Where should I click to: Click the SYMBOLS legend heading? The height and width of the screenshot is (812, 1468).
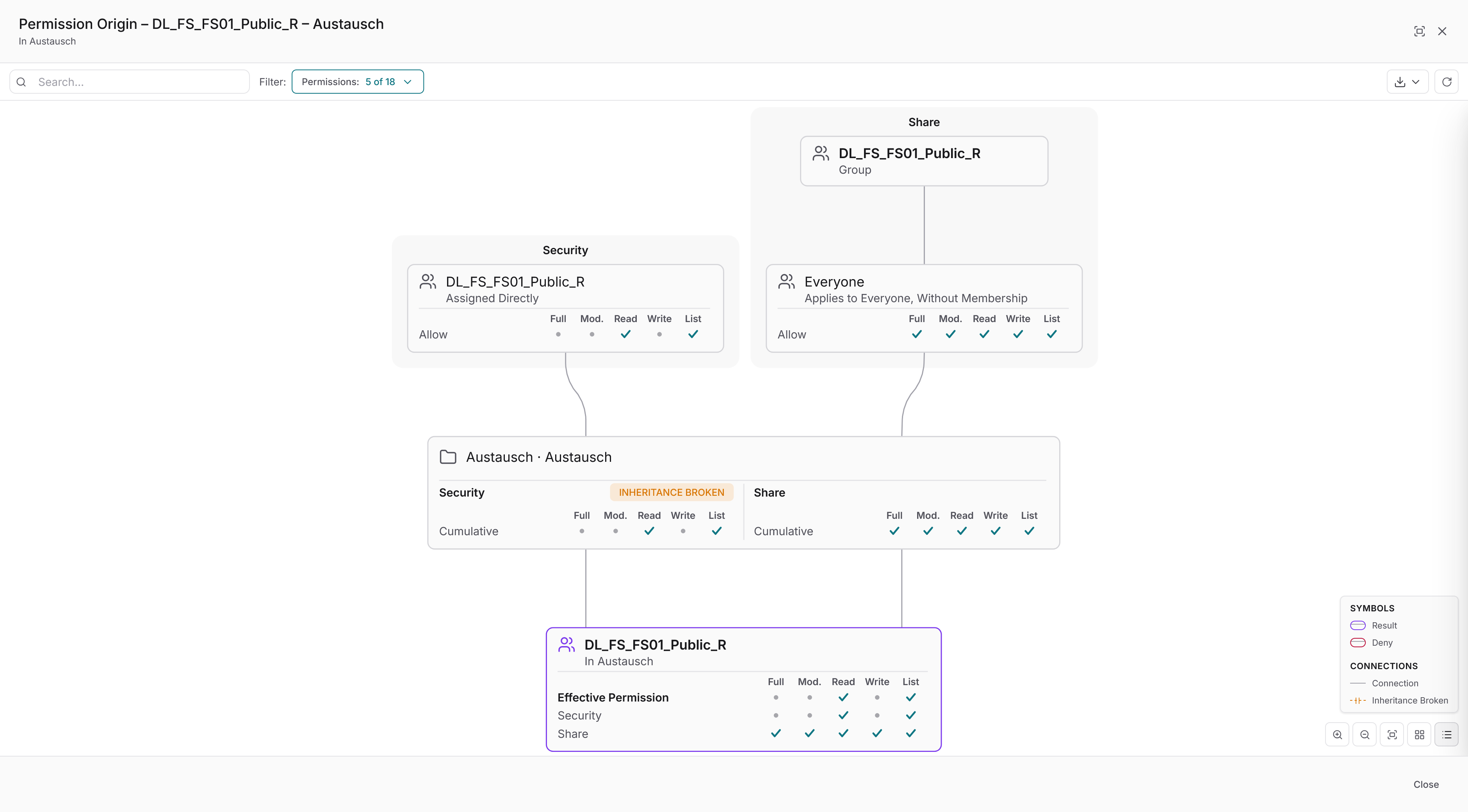coord(1372,608)
